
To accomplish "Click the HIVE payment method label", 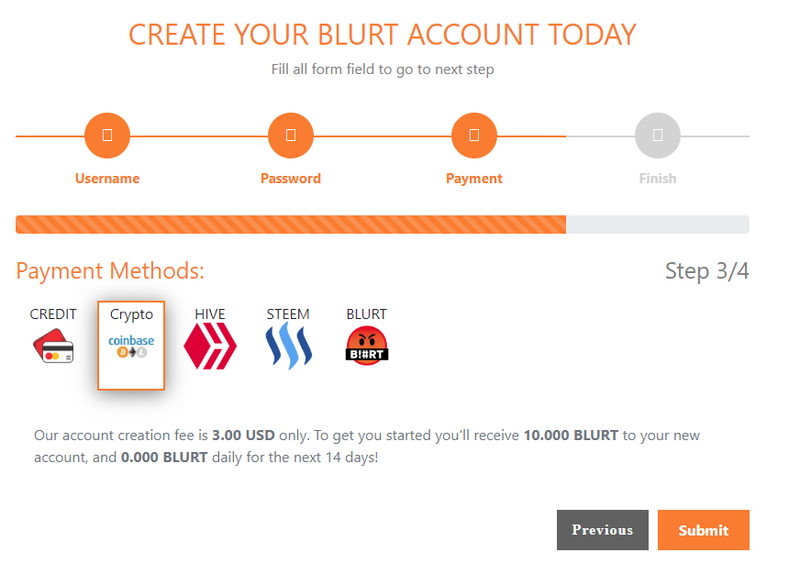I will [x=210, y=314].
